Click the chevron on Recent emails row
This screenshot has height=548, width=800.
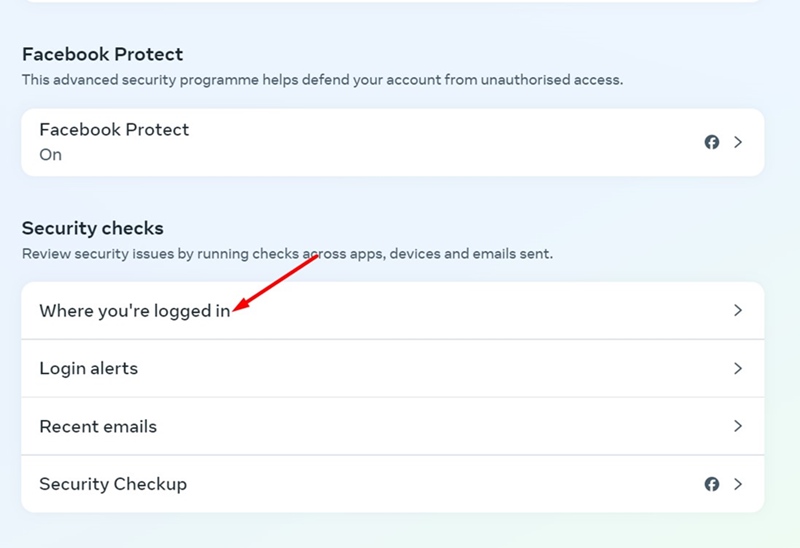click(x=738, y=426)
